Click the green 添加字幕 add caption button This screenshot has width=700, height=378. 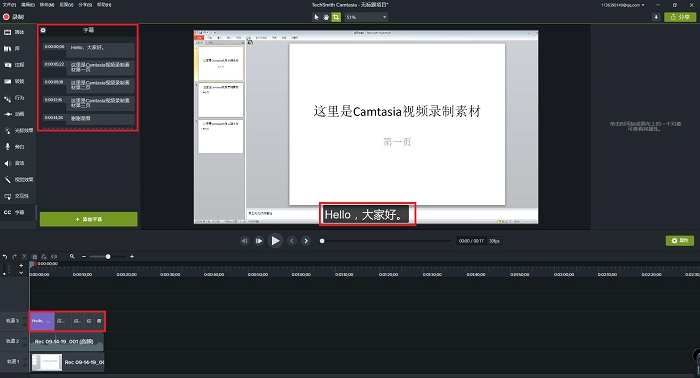point(88,219)
